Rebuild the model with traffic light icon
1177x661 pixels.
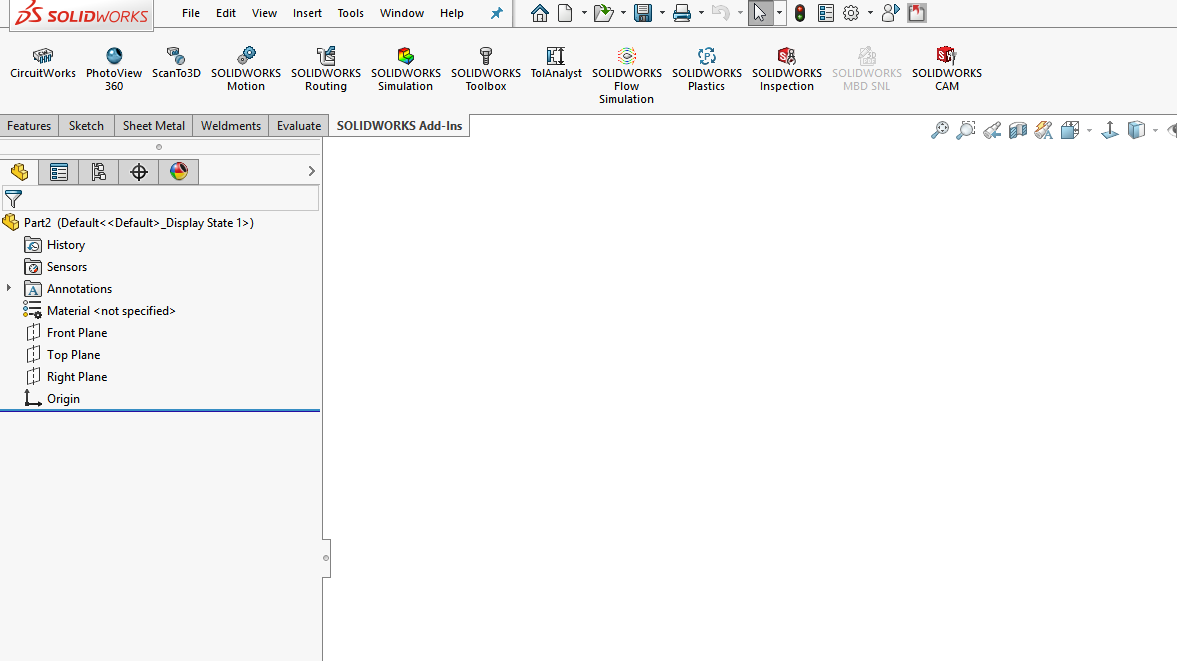(800, 14)
